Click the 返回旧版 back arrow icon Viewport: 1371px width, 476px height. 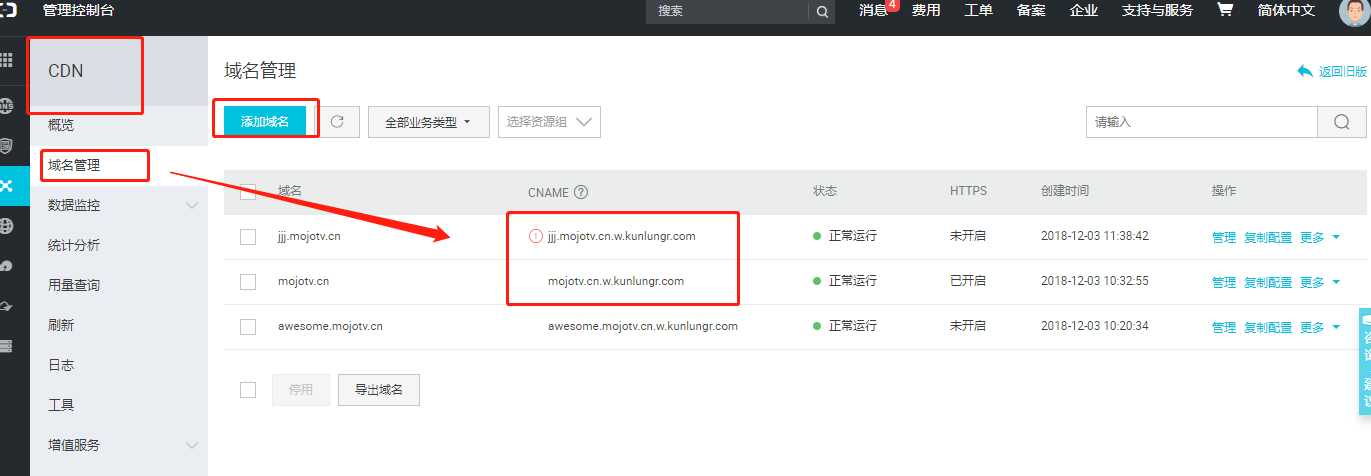pyautogui.click(x=1304, y=71)
